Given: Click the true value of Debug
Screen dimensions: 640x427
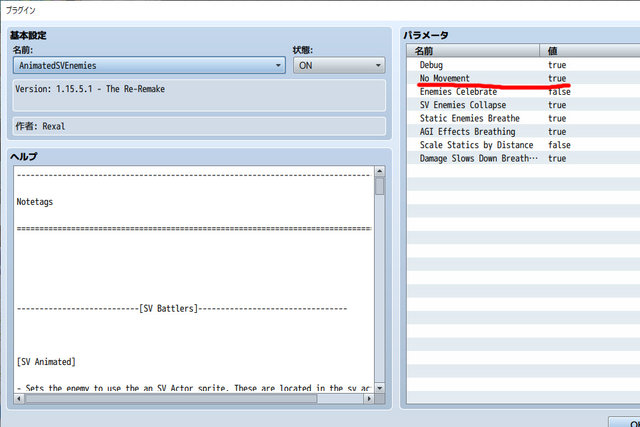Looking at the screenshot, I should (x=557, y=65).
